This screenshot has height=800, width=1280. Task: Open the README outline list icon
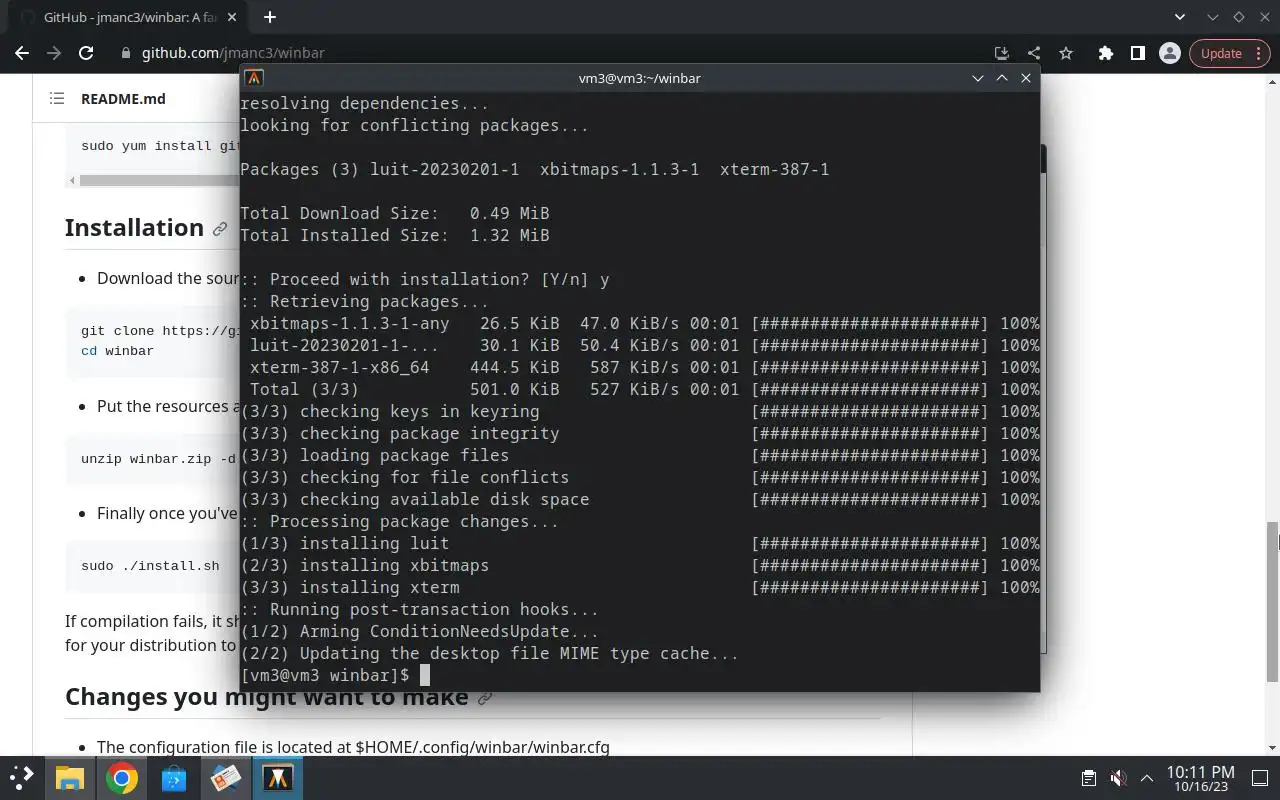57,98
